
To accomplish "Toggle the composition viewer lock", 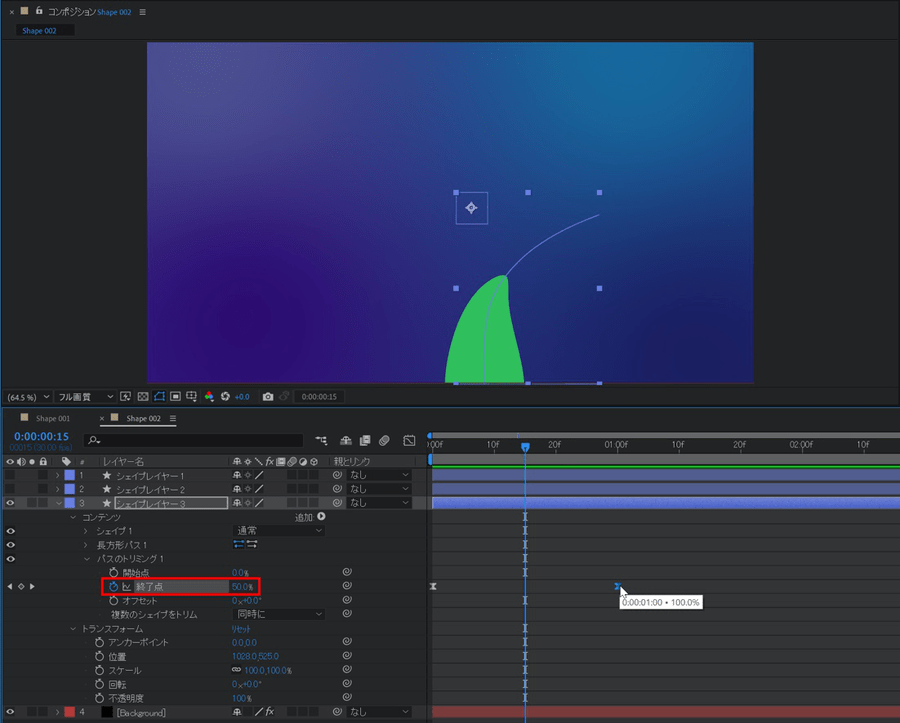I will coord(38,11).
